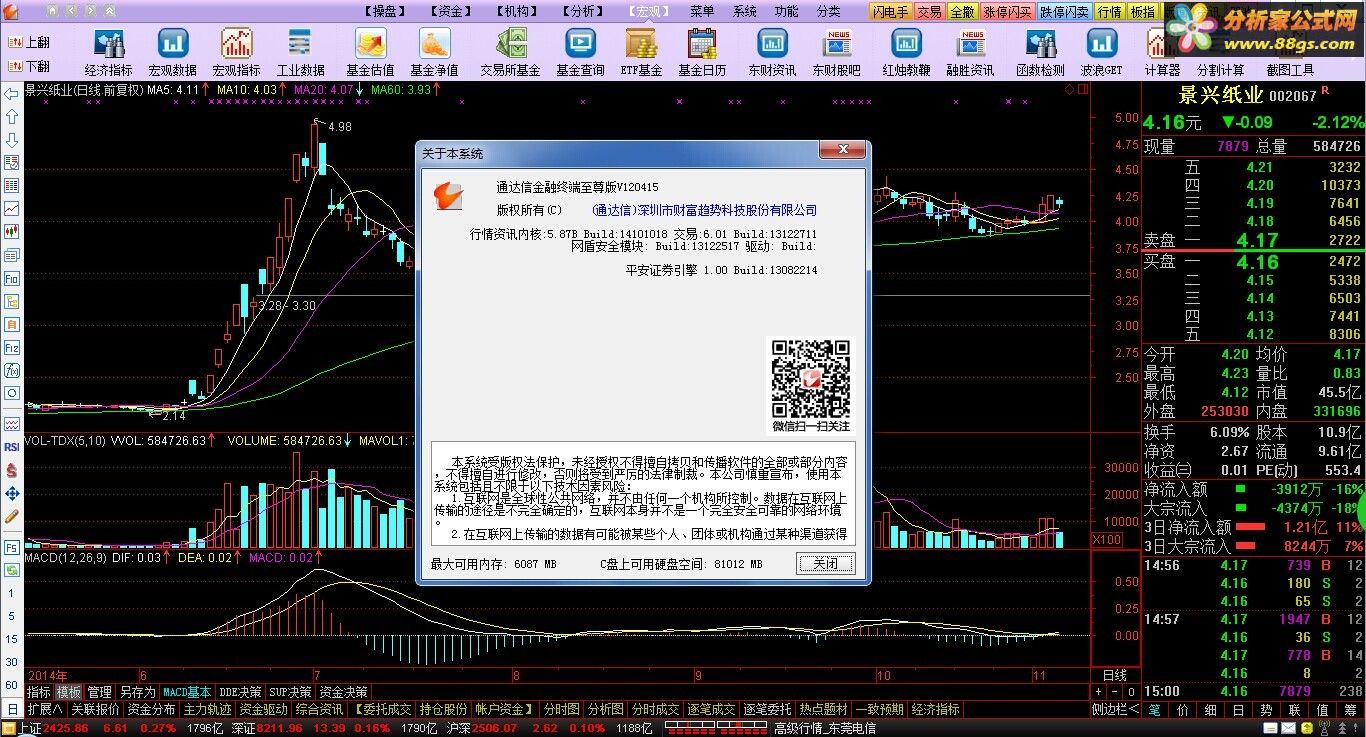This screenshot has width=1366, height=737.
Task: Click the 截图工具 toolbar item
Action: (1290, 70)
